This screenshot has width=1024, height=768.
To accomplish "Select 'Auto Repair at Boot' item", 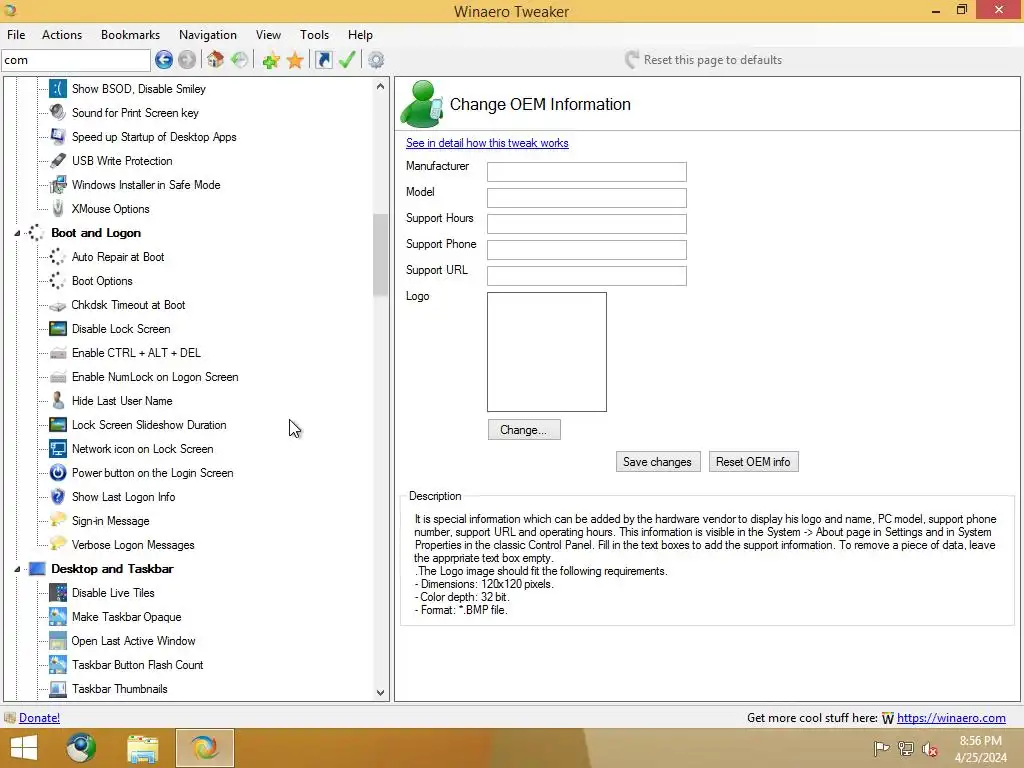I will click(118, 257).
